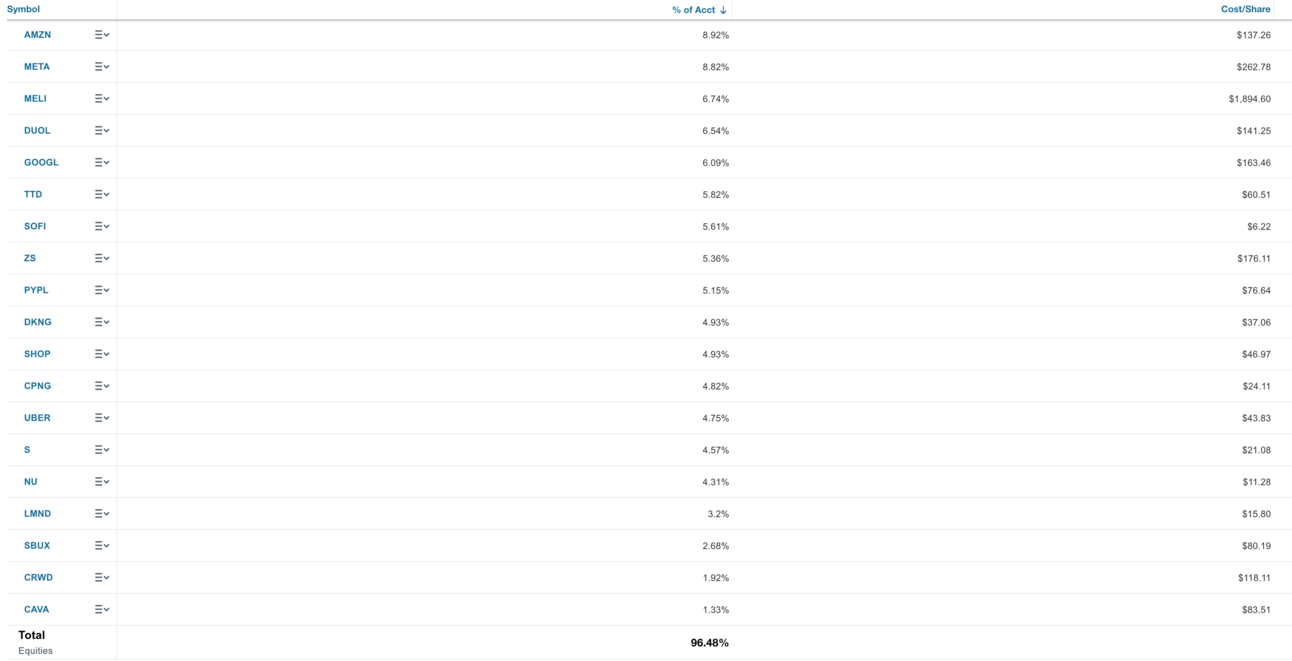1292x661 pixels.
Task: Open the action menu icon for GOOGL
Action: [102, 163]
